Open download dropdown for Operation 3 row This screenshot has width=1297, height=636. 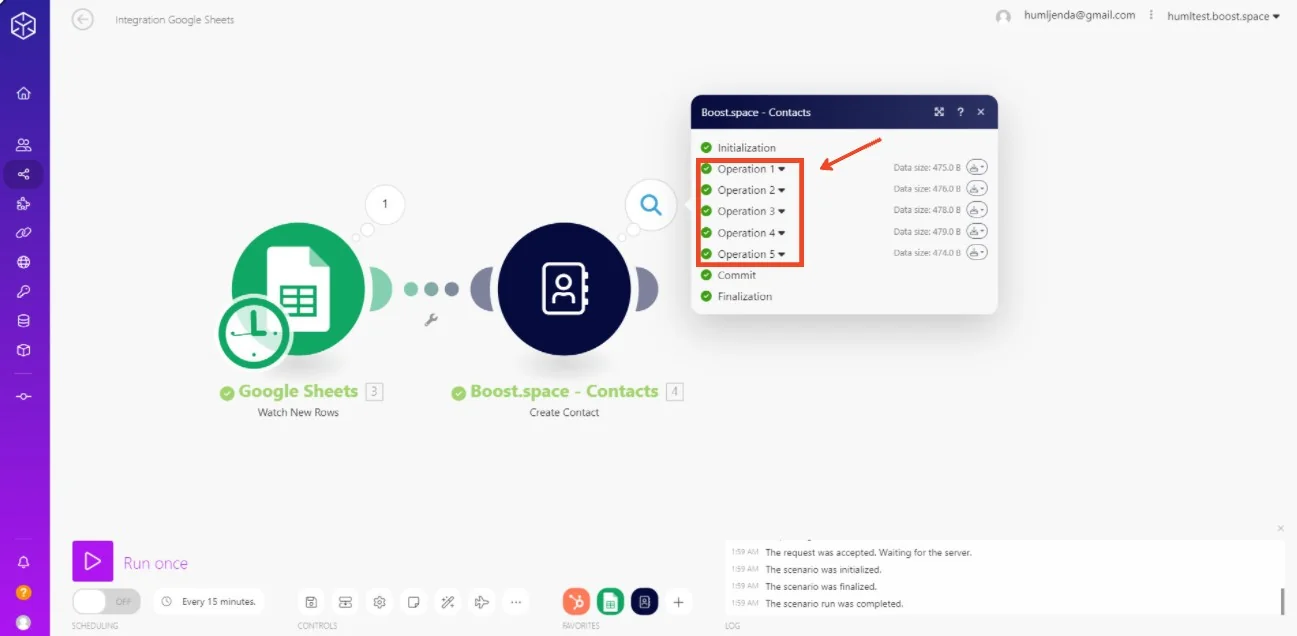(977, 210)
